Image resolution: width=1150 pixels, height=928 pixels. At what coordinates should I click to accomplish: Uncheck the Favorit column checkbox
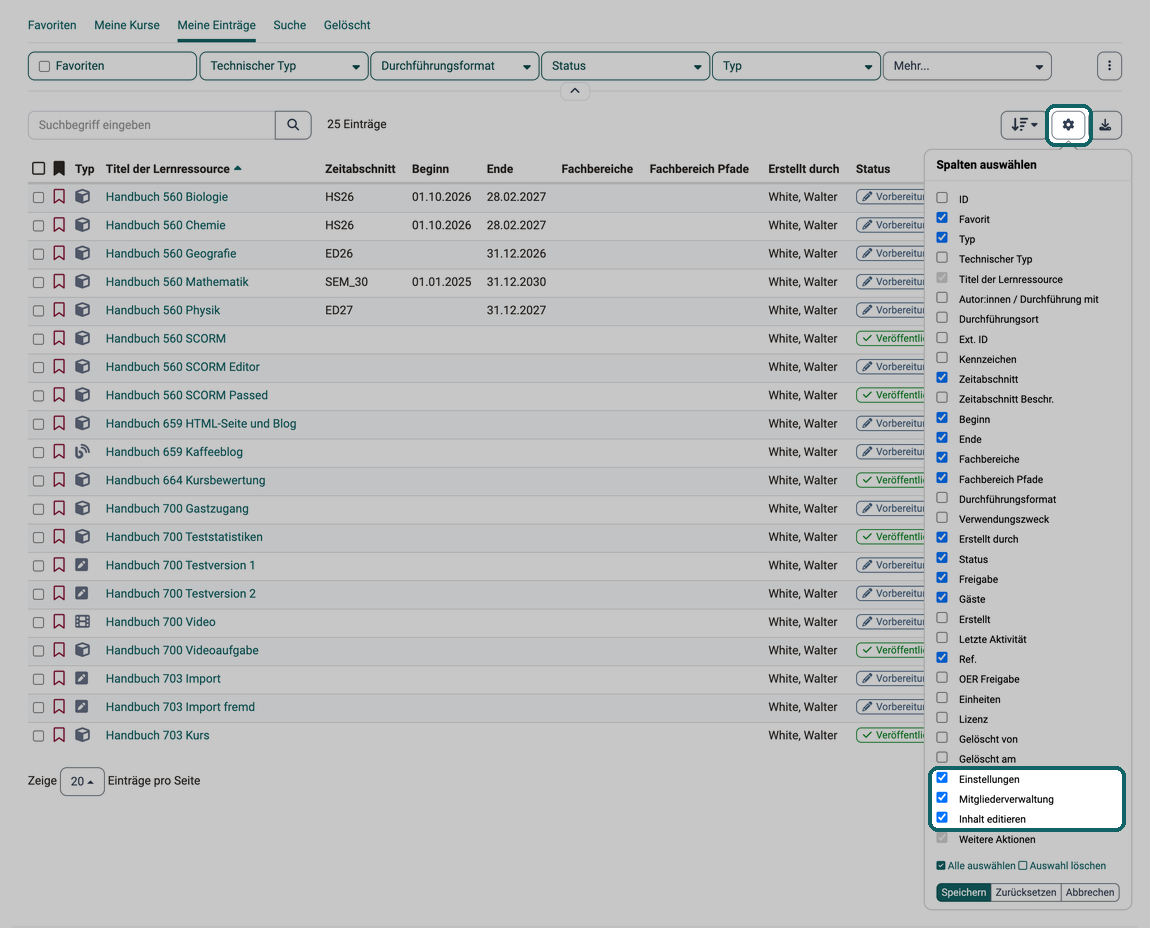(942, 218)
